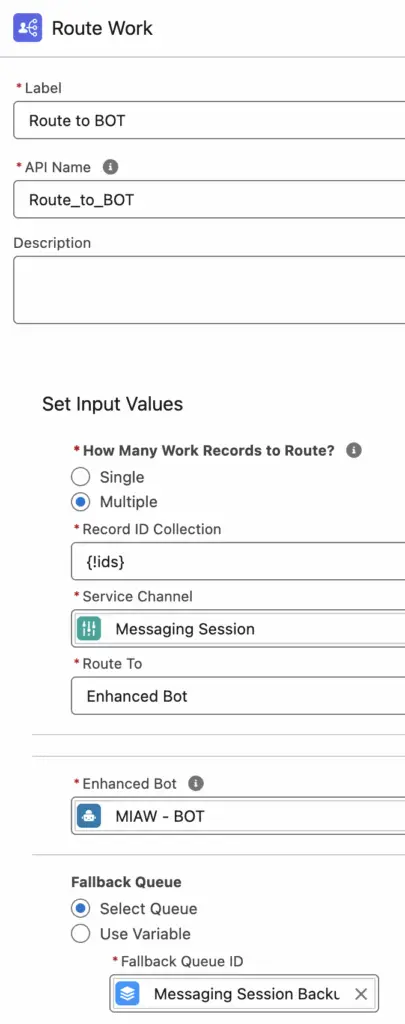405x1024 pixels.
Task: Open the Service Channel combo box
Action: click(x=238, y=629)
